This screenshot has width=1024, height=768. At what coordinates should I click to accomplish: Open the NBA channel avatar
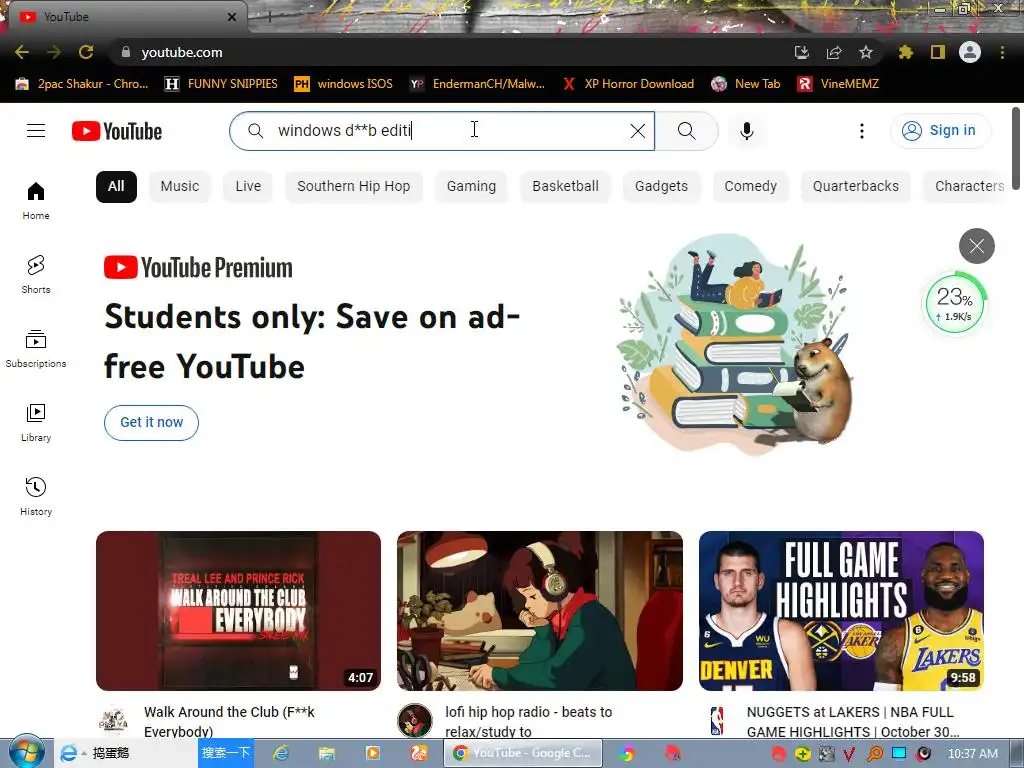click(716, 721)
